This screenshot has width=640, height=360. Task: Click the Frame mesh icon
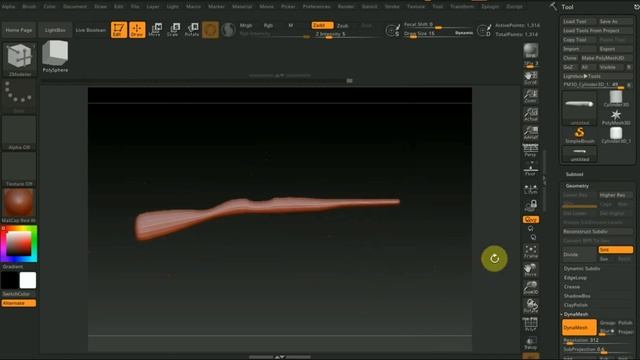click(x=531, y=251)
